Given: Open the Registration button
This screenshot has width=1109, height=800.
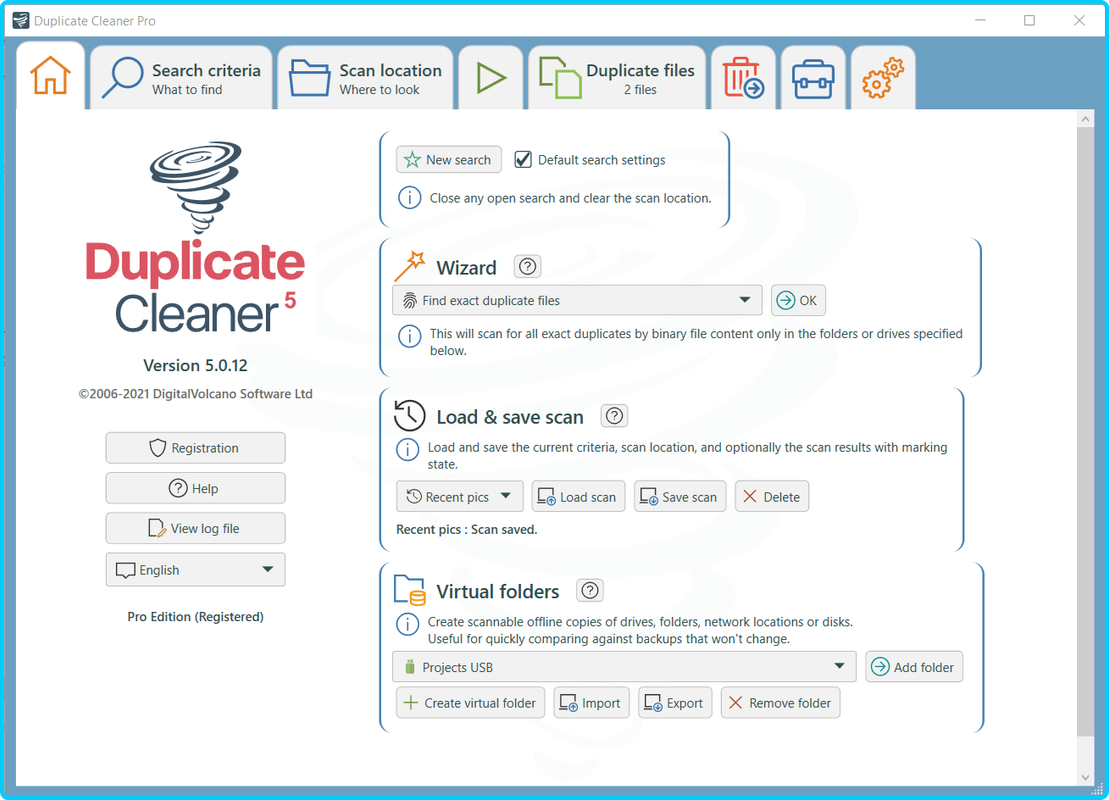Looking at the screenshot, I should pos(195,448).
